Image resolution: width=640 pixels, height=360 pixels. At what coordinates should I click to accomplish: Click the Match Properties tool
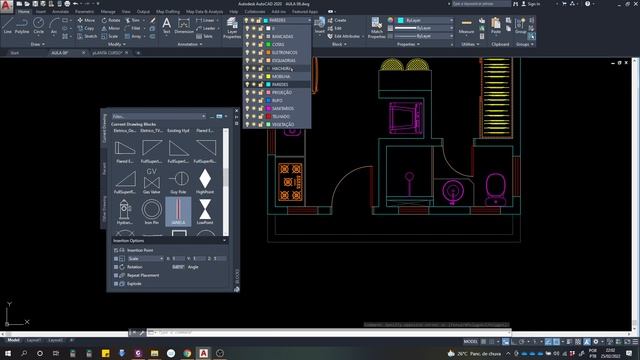(x=376, y=28)
